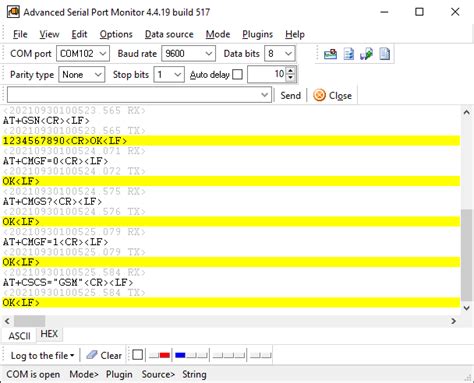Maximize the Serial Port Monitor window
Screen dimensions: 474x383
pyautogui.click(x=419, y=12)
